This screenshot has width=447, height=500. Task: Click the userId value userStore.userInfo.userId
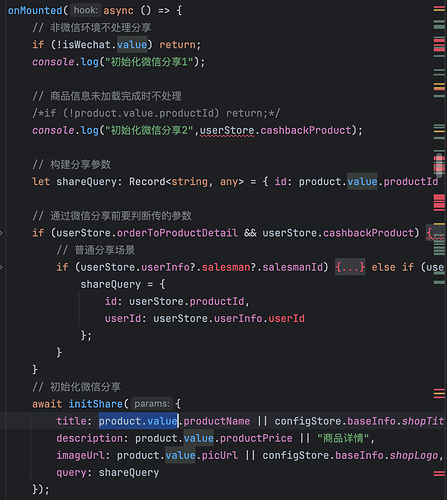point(229,318)
